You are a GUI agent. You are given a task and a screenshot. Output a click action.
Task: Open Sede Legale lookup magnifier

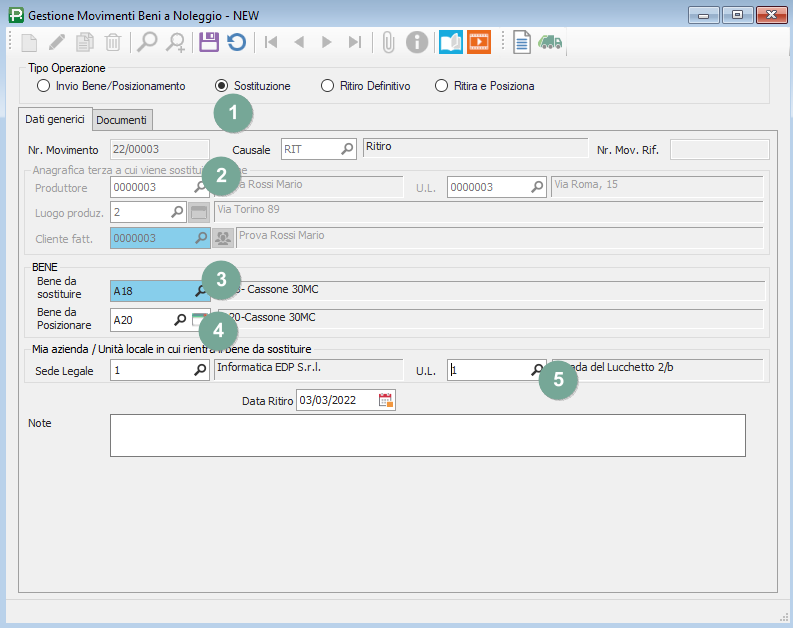200,370
